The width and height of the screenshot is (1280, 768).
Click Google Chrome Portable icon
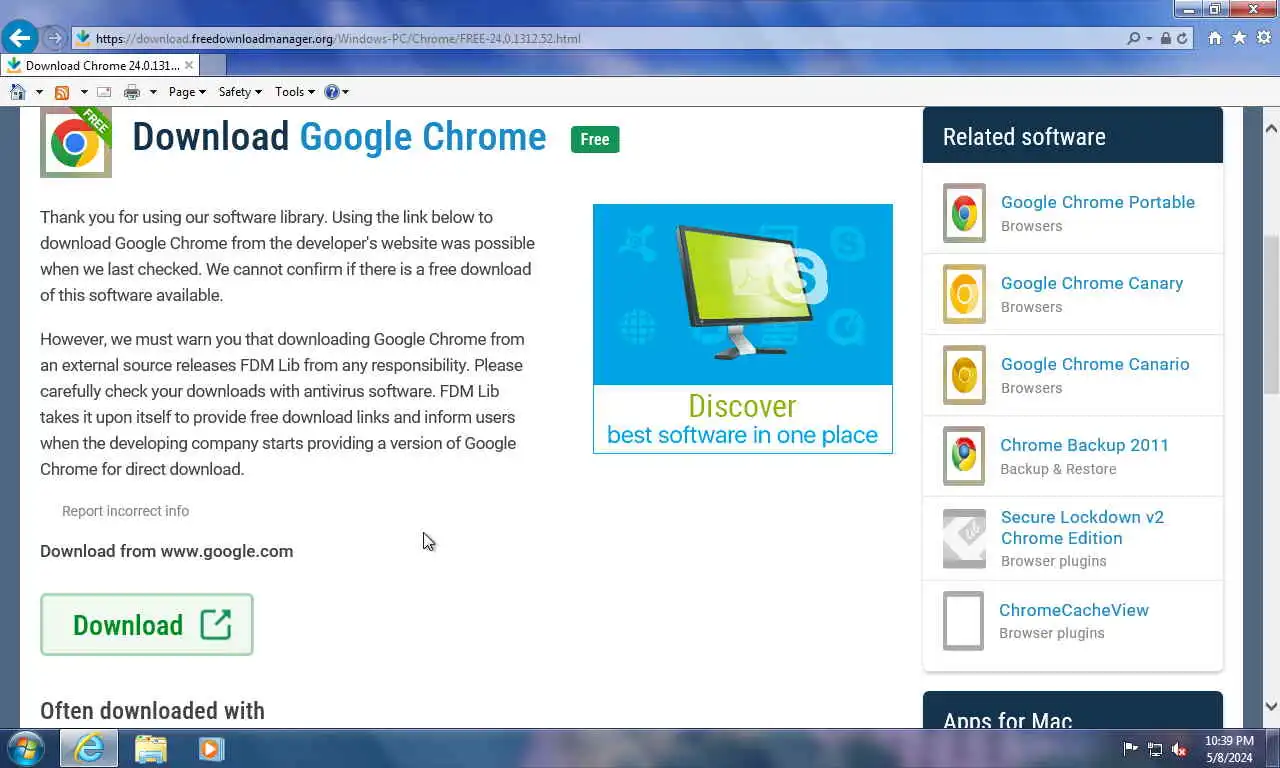[x=964, y=213]
